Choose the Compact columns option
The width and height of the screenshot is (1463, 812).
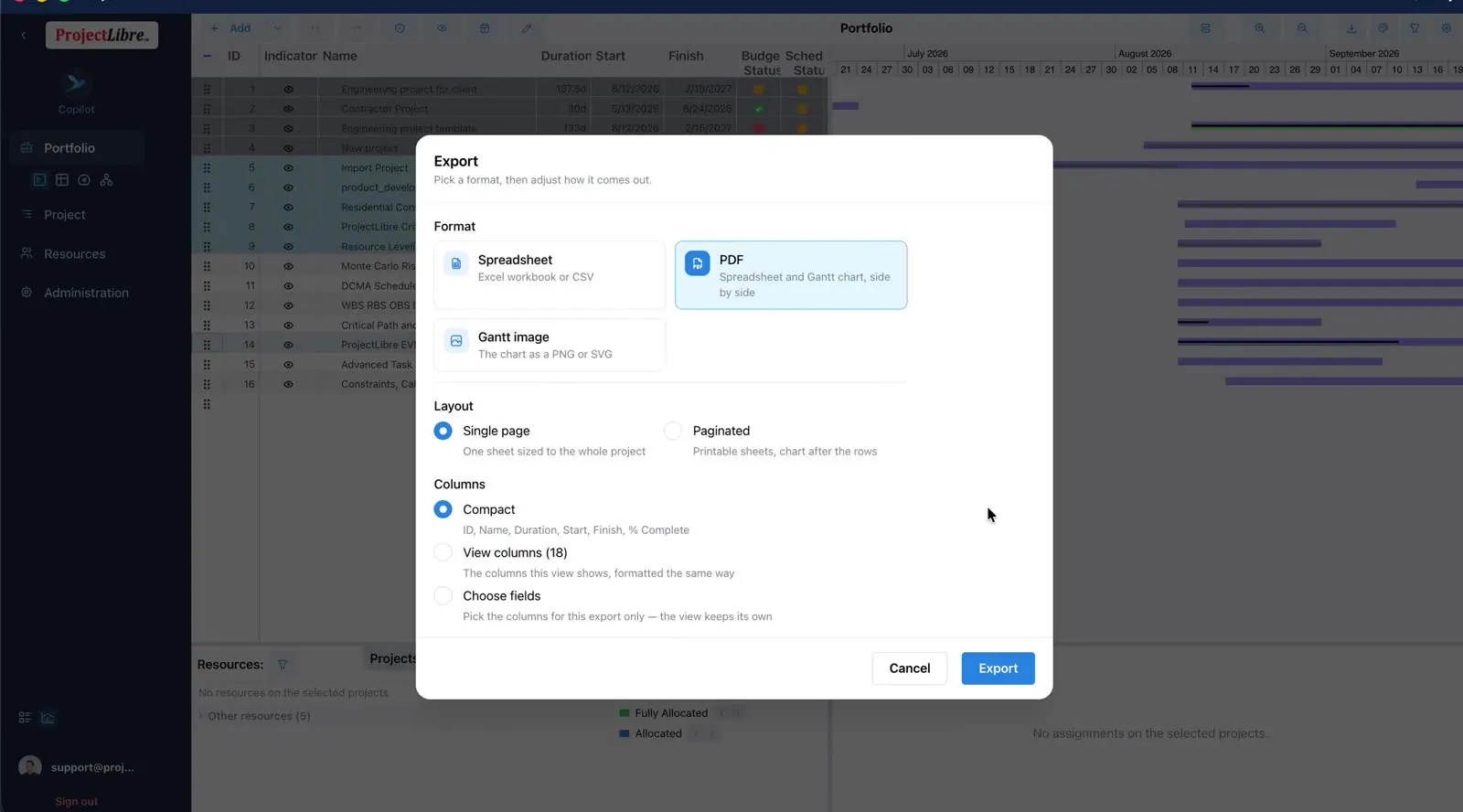click(443, 509)
